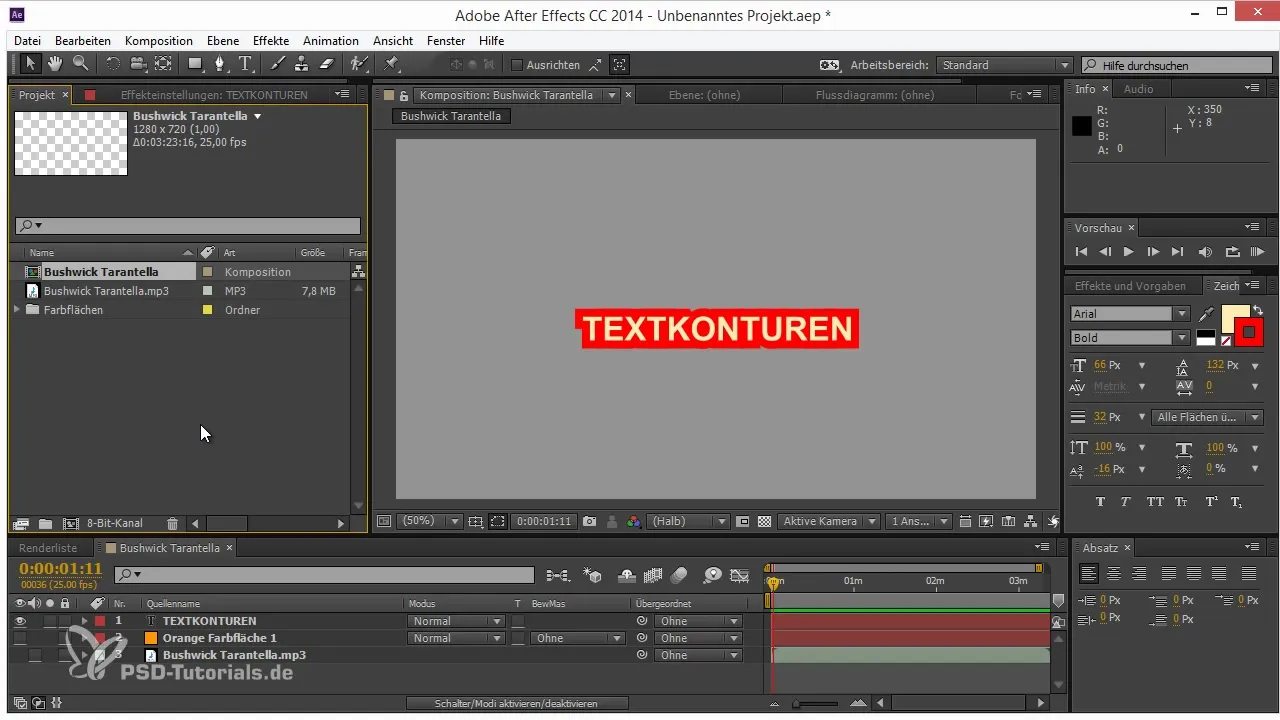
Task: Switch to the Renderliste tab
Action: [x=48, y=548]
